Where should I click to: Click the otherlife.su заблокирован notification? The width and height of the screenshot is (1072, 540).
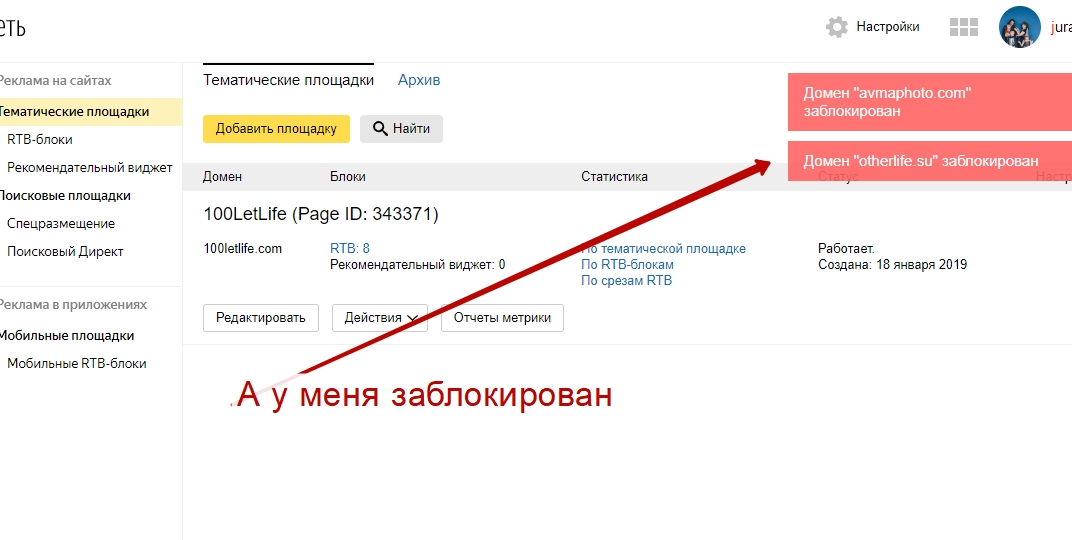point(930,161)
